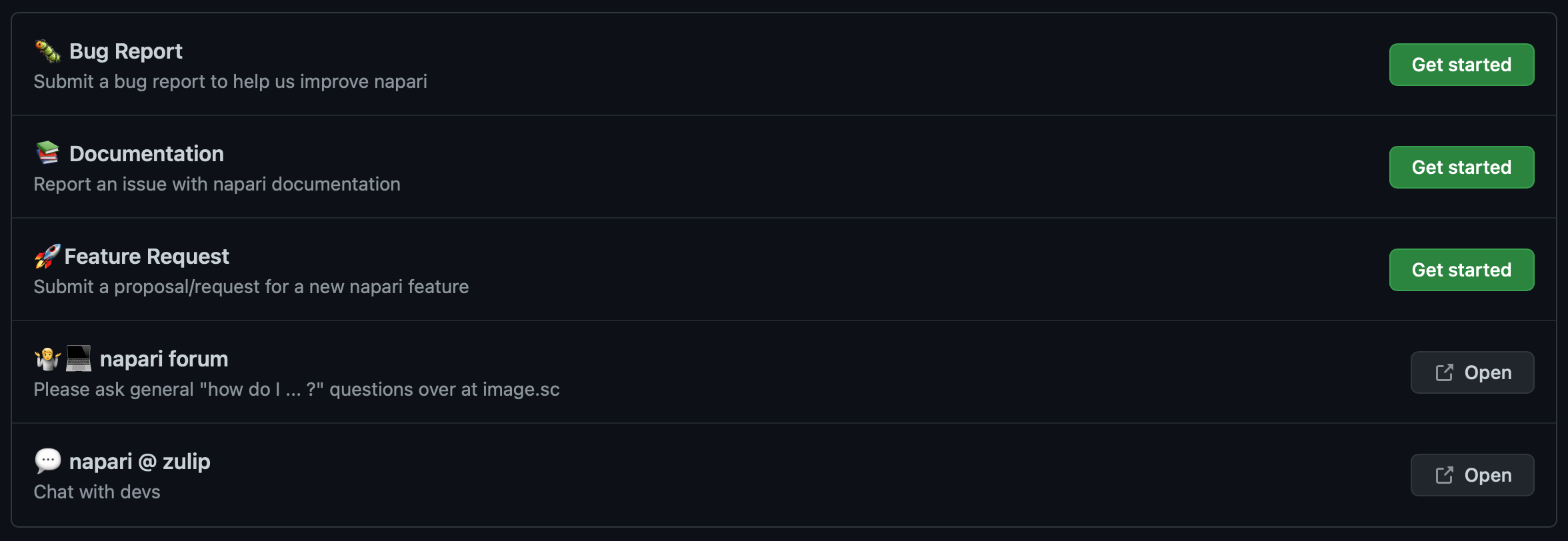The image size is (1568, 541).
Task: Select the Bug Report title
Action: pyautogui.click(x=126, y=51)
